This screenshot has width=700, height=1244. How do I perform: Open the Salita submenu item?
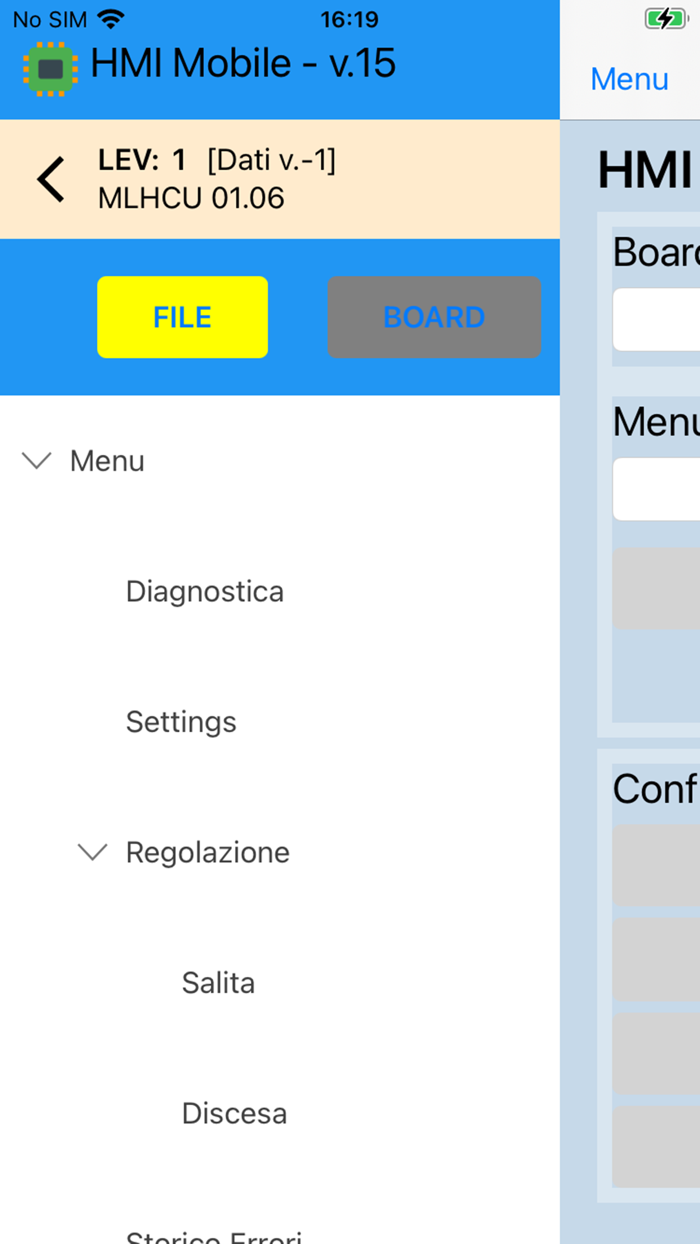[x=218, y=983]
